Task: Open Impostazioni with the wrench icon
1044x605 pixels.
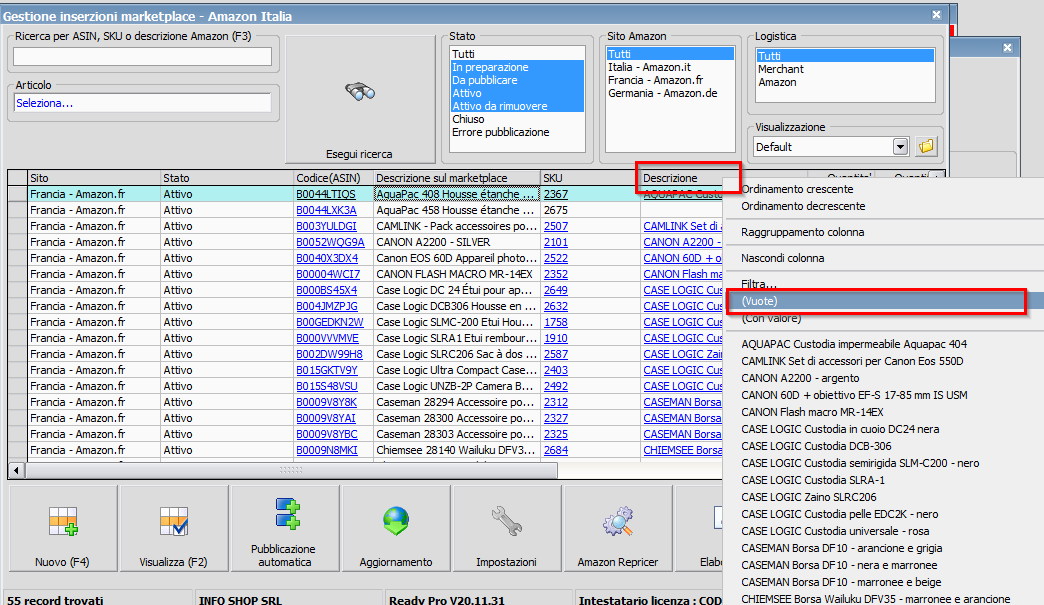Action: [506, 528]
